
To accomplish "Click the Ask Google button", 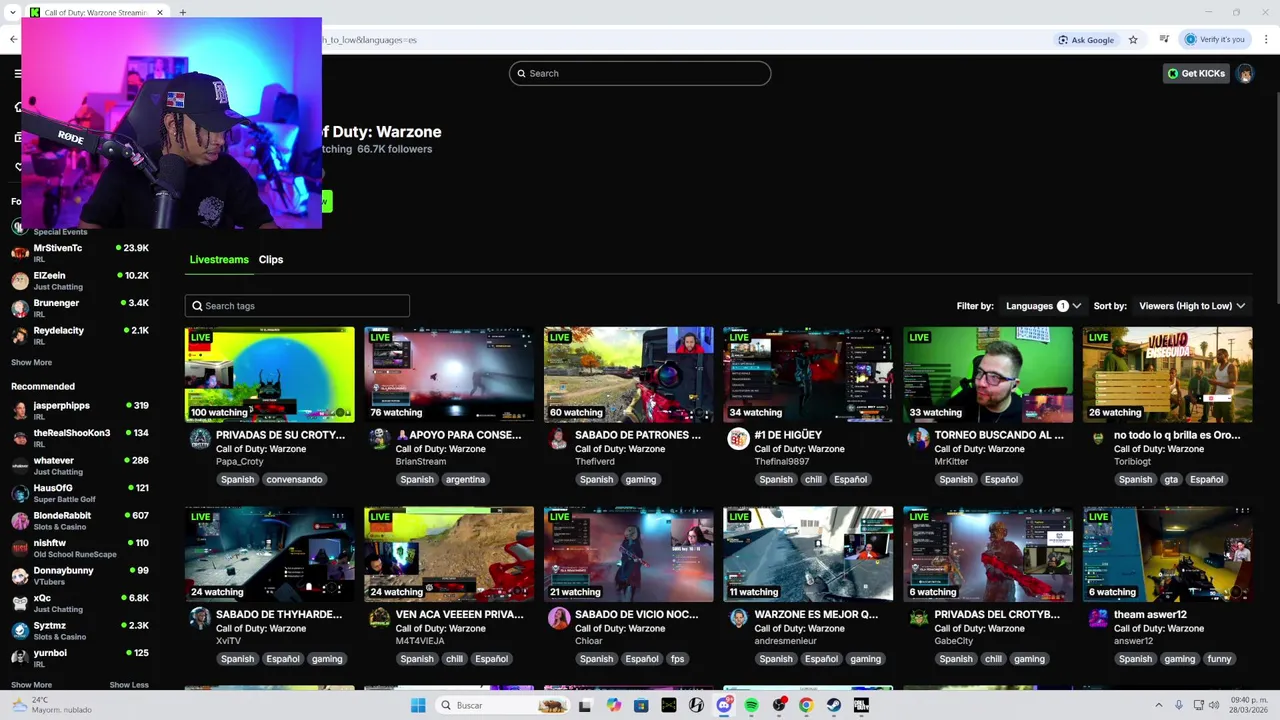I will click(x=1086, y=40).
